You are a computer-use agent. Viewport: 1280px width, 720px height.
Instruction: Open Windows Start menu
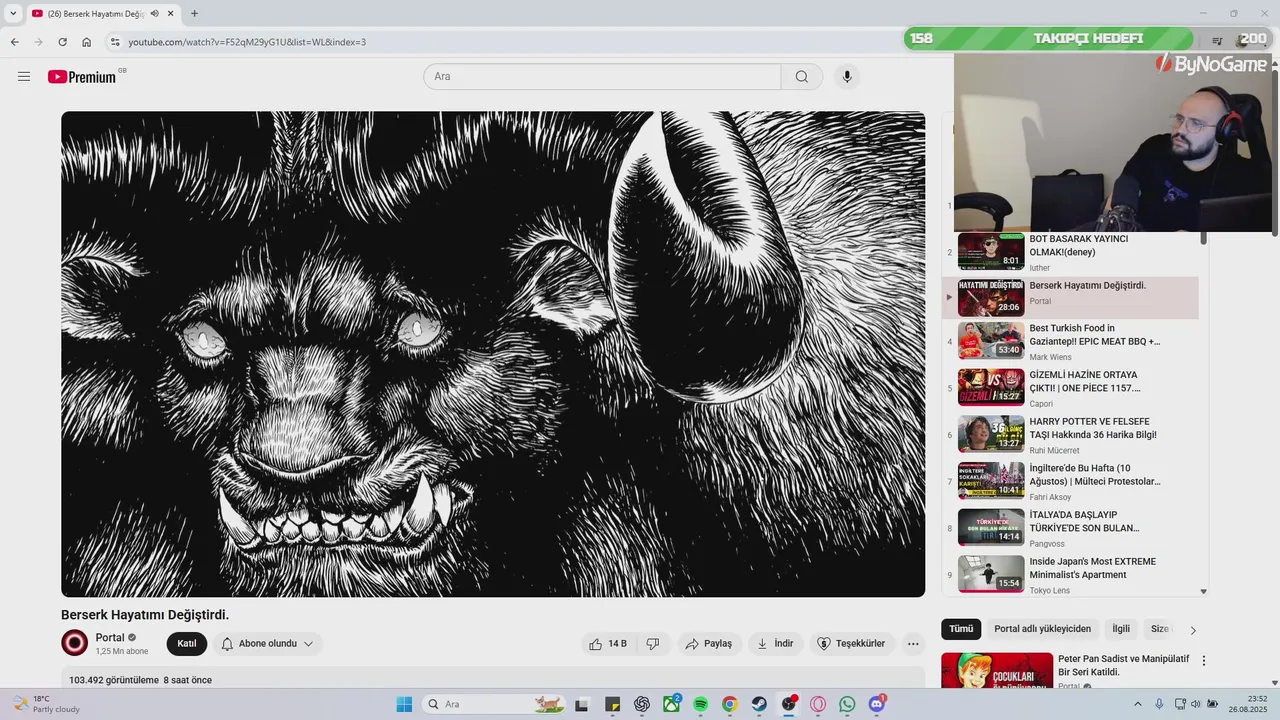(x=404, y=704)
